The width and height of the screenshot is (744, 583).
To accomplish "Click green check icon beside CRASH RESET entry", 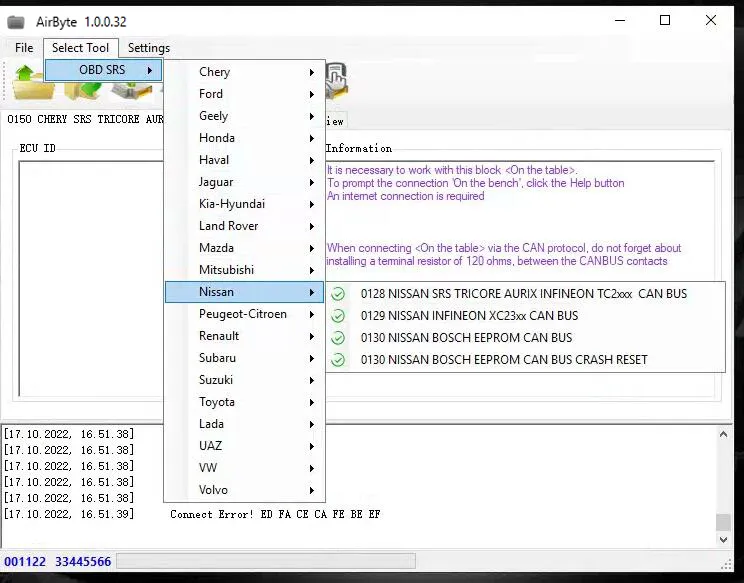I will pyautogui.click(x=338, y=360).
